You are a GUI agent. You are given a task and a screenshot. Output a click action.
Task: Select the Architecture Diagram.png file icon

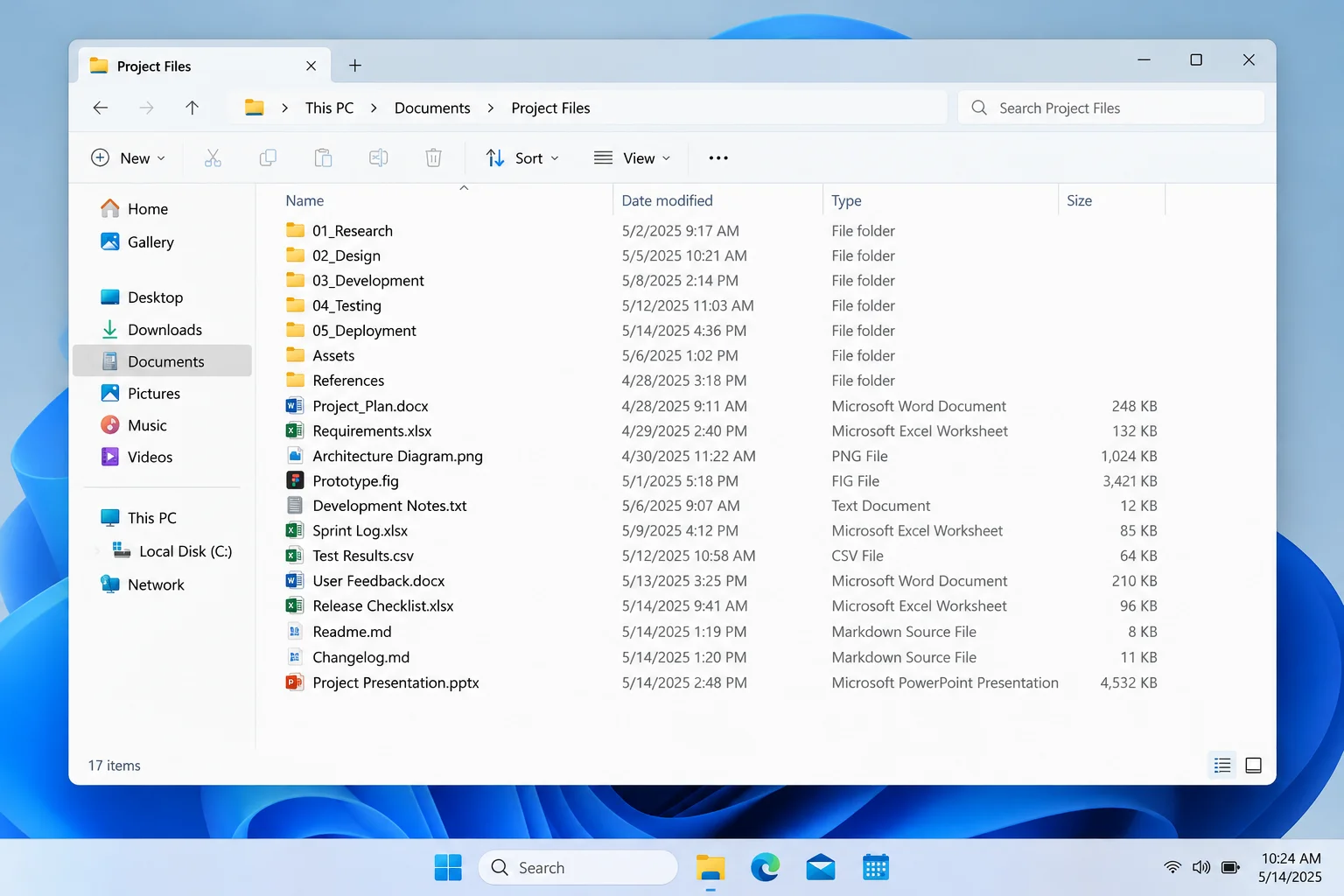point(295,456)
